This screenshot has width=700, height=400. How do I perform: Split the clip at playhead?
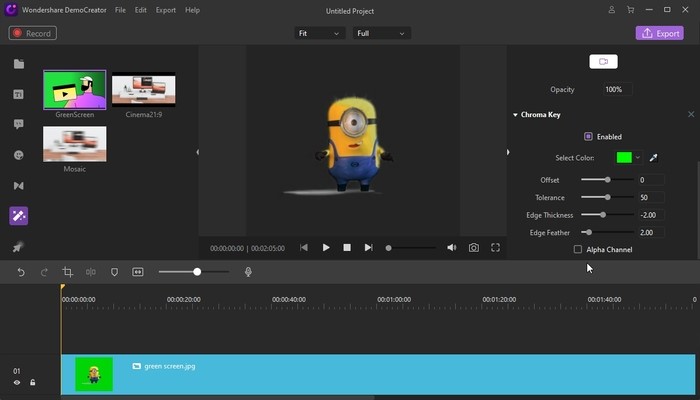click(91, 272)
